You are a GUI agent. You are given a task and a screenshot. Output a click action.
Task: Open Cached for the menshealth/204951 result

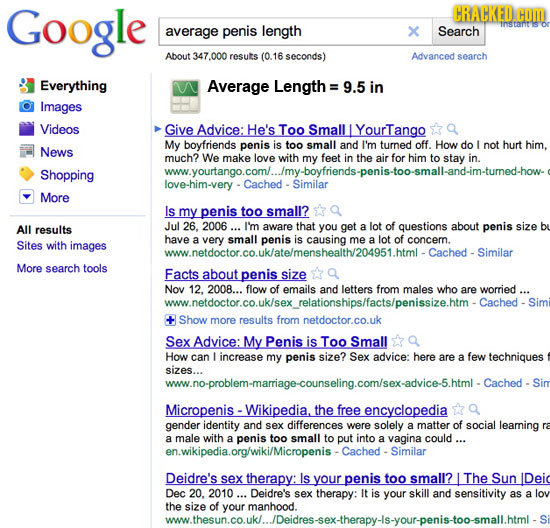(448, 253)
